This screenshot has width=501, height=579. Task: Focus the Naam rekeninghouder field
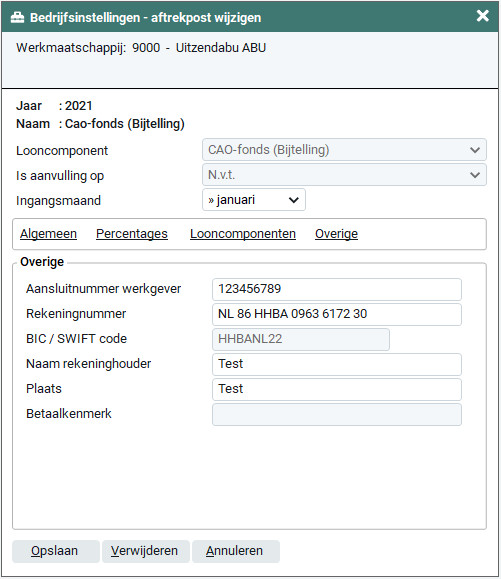(x=337, y=364)
